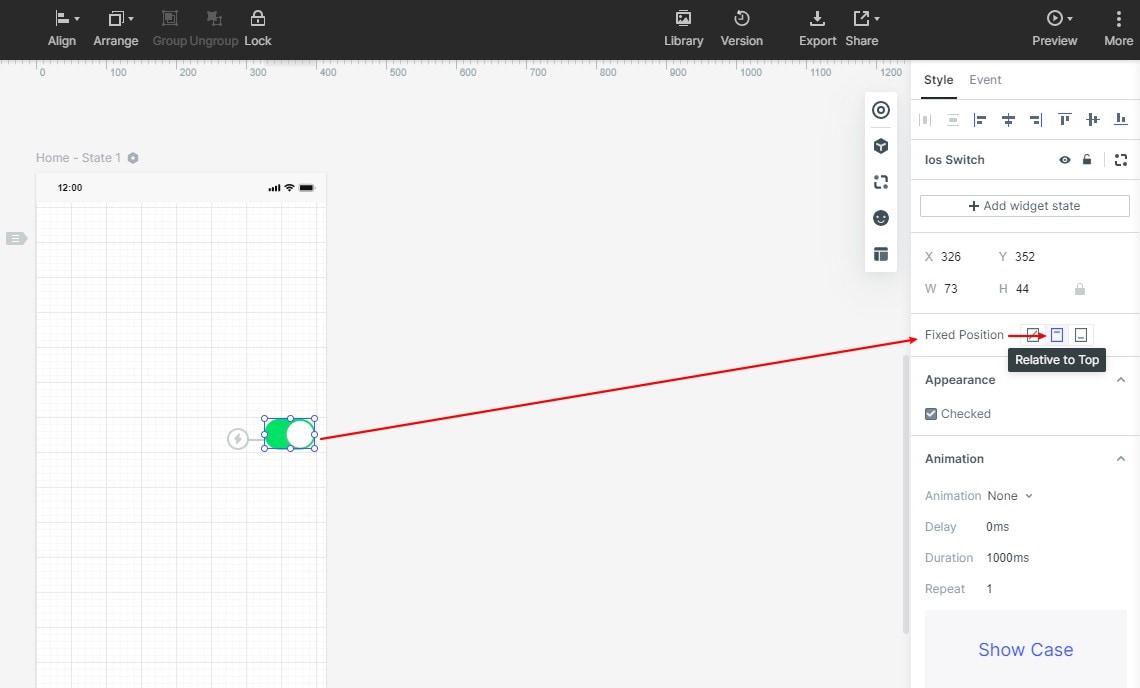This screenshot has height=688, width=1140.
Task: Toggle the Ios Switch unlock padlock
Action: coord(1087,159)
